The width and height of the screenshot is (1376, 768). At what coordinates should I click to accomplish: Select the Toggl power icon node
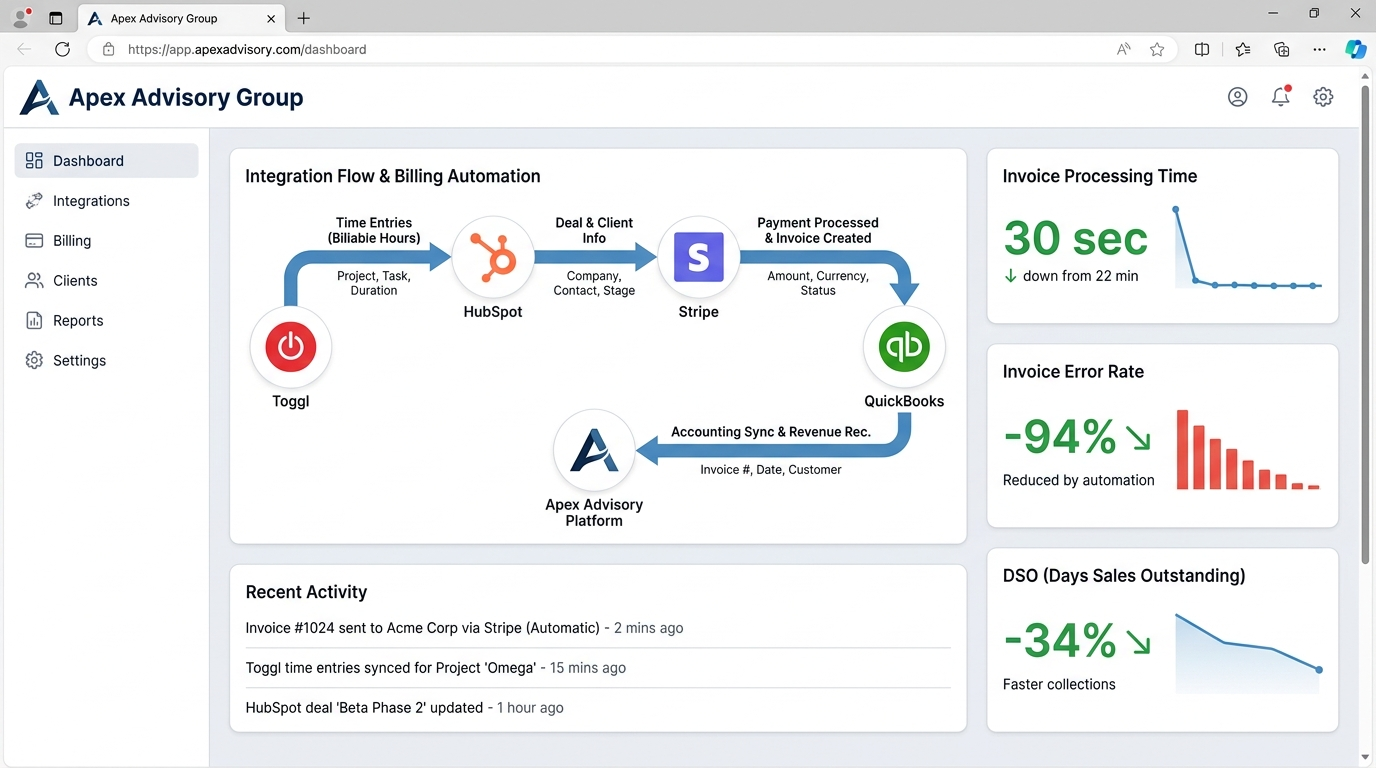coord(290,347)
